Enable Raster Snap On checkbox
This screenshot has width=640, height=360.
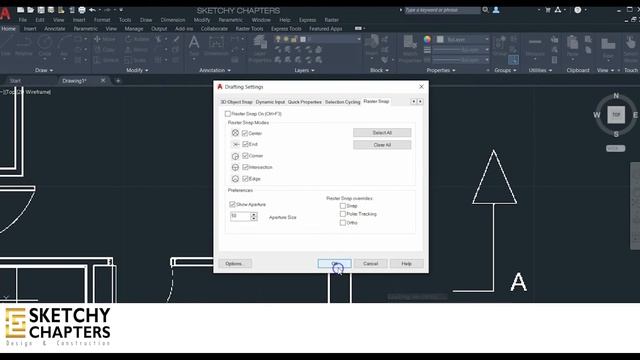pos(228,114)
